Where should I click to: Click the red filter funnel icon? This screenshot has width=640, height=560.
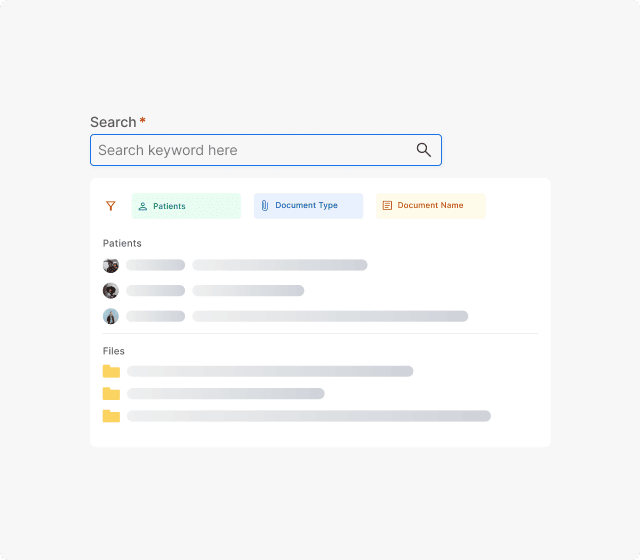tap(111, 206)
